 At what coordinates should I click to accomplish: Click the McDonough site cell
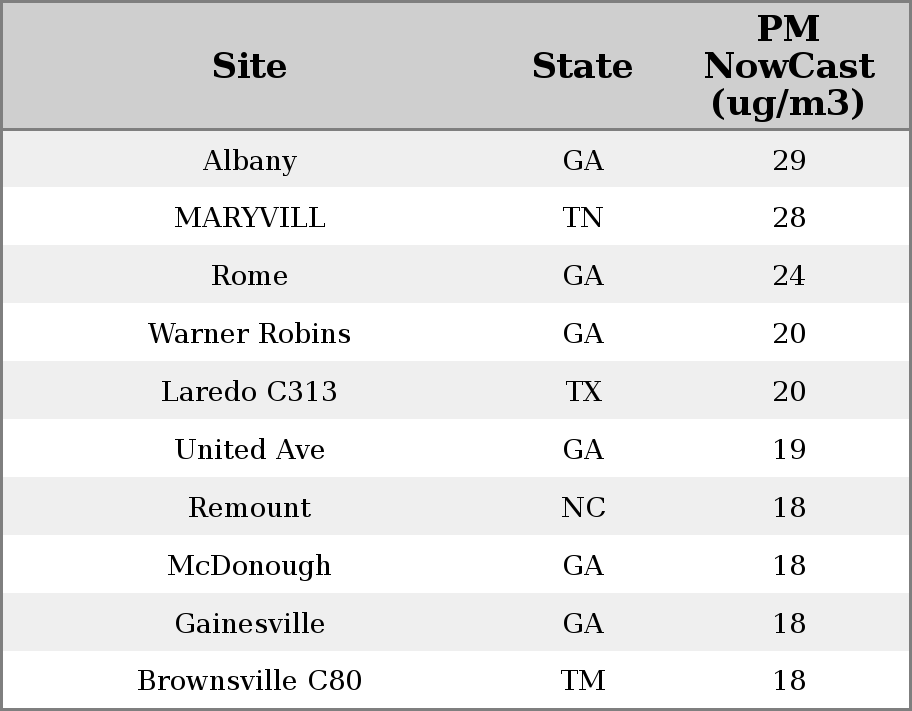coord(250,566)
